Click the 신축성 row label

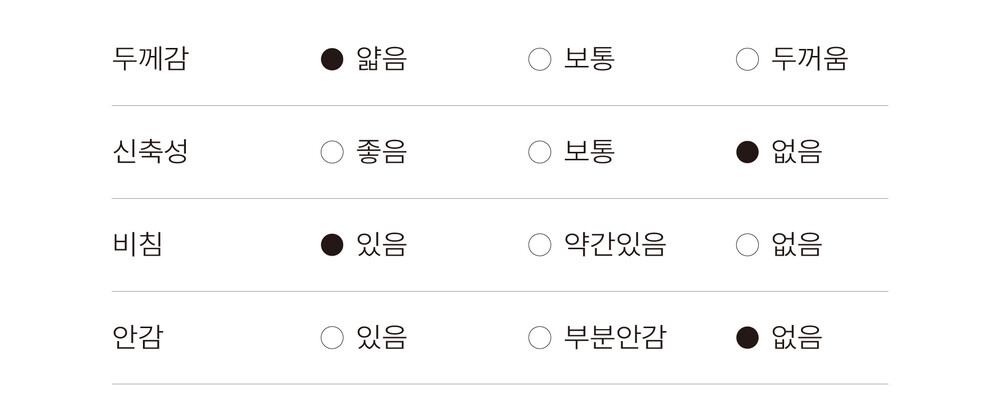(x=150, y=153)
